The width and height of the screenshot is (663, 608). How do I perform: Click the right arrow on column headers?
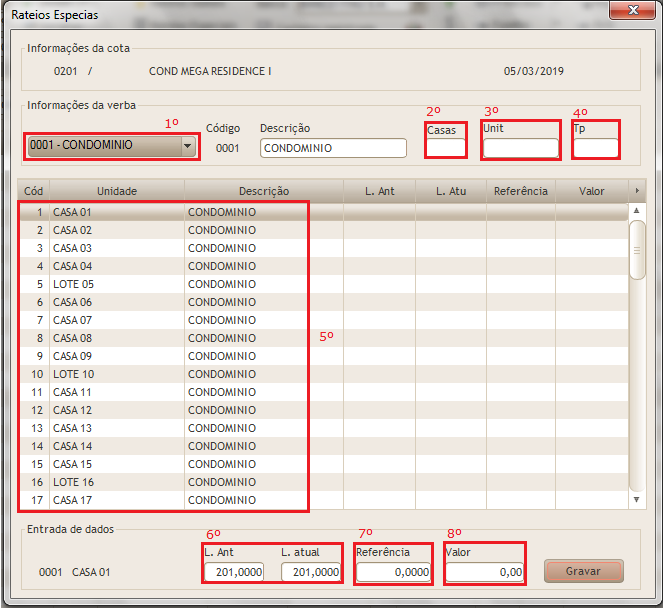[x=637, y=190]
